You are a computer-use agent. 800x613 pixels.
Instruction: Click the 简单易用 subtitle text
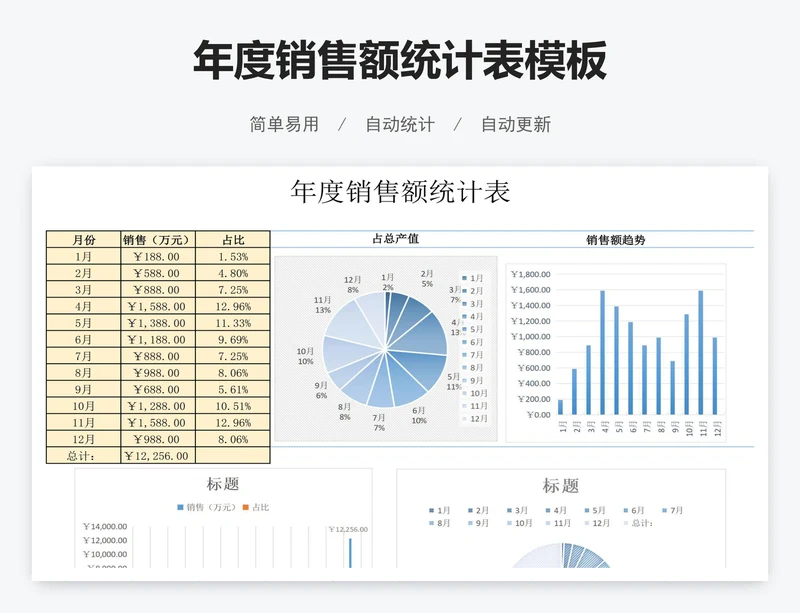(284, 125)
